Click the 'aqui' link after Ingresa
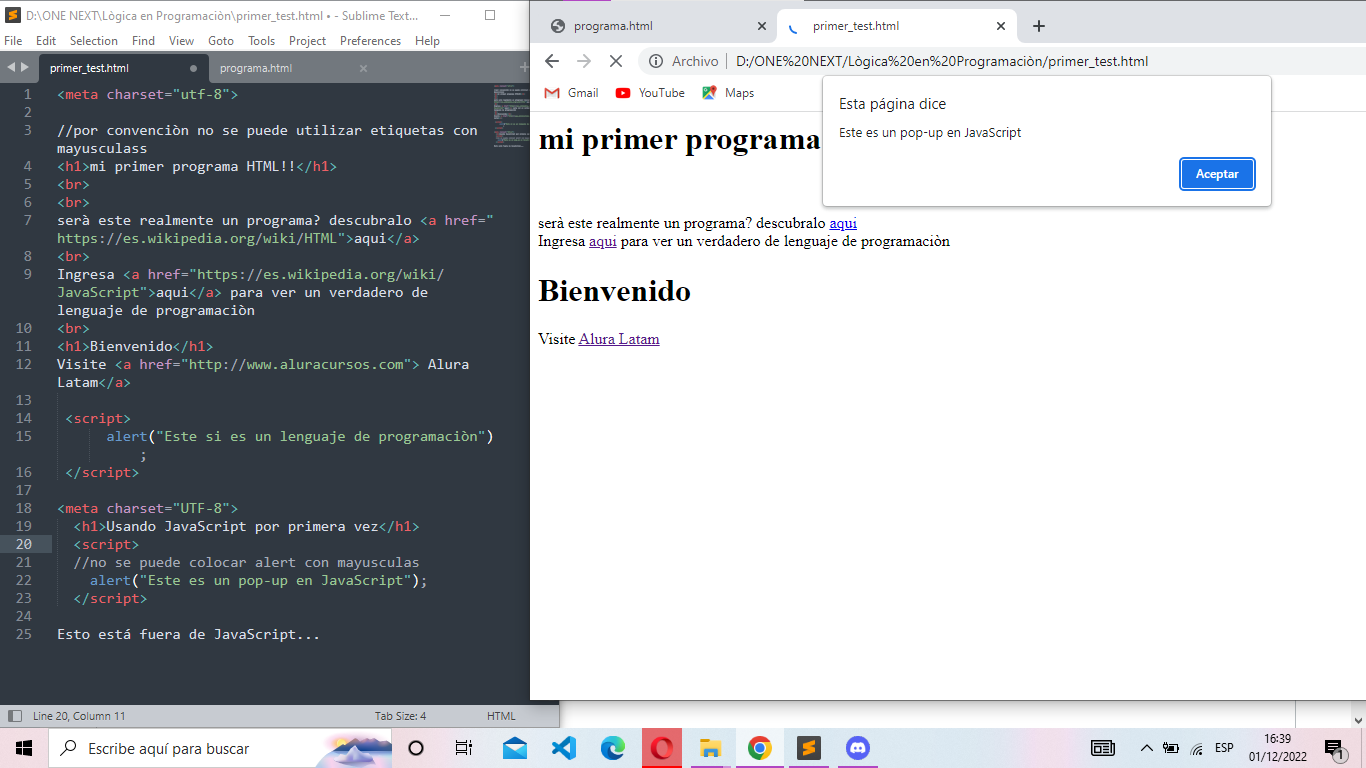The width and height of the screenshot is (1366, 768). point(603,241)
